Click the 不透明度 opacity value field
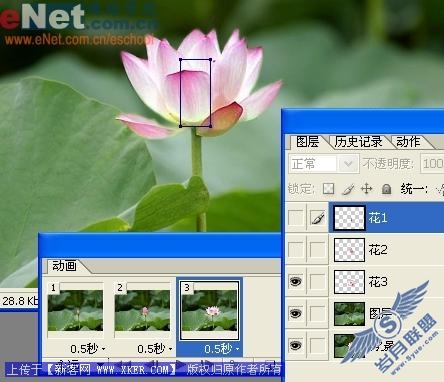This screenshot has height=382, width=444. click(432, 164)
